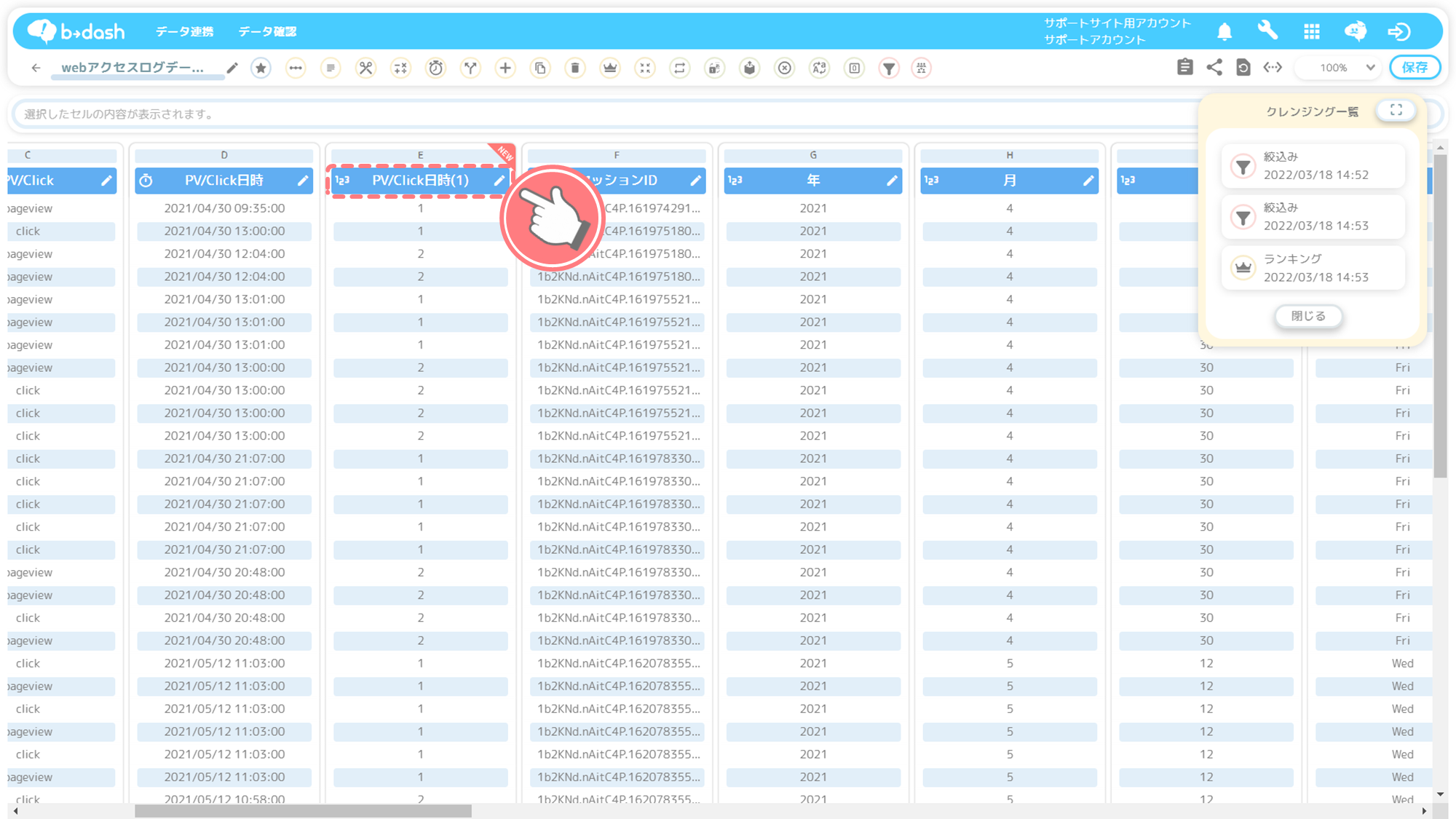The height and width of the screenshot is (819, 1456).
Task: Select the PV/Click日時 column header
Action: tap(224, 181)
